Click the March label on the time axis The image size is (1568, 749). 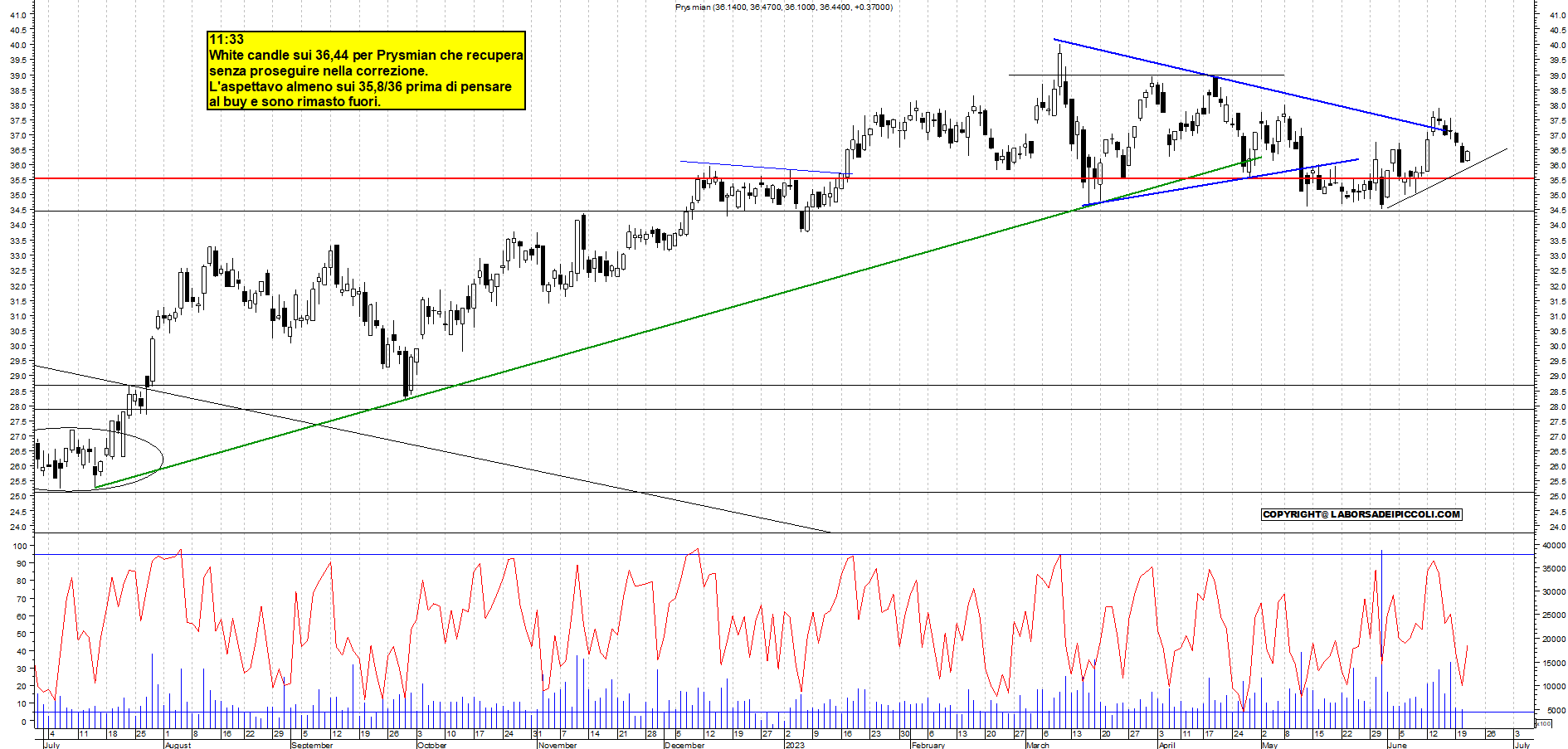1038,745
